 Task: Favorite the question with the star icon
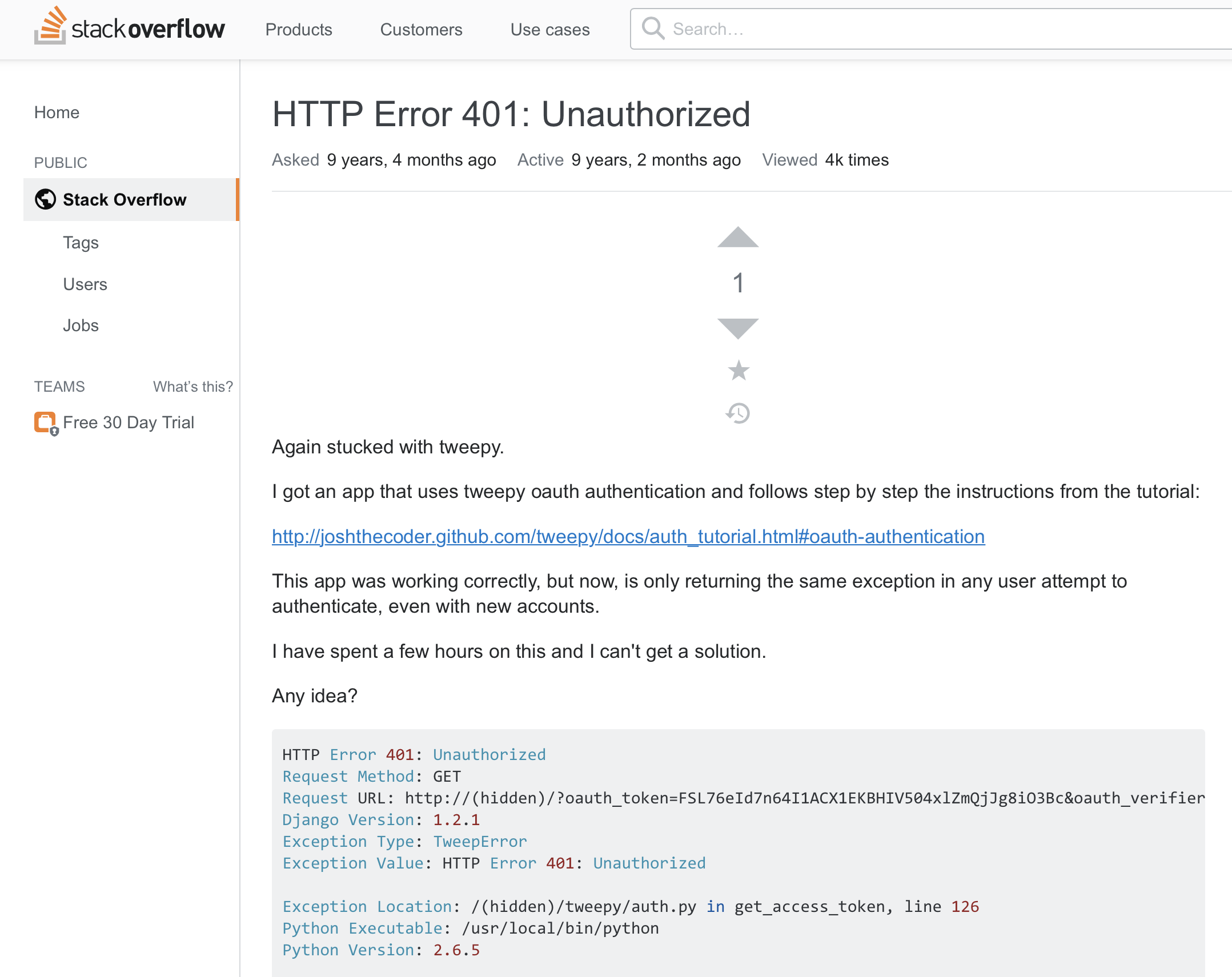click(739, 370)
